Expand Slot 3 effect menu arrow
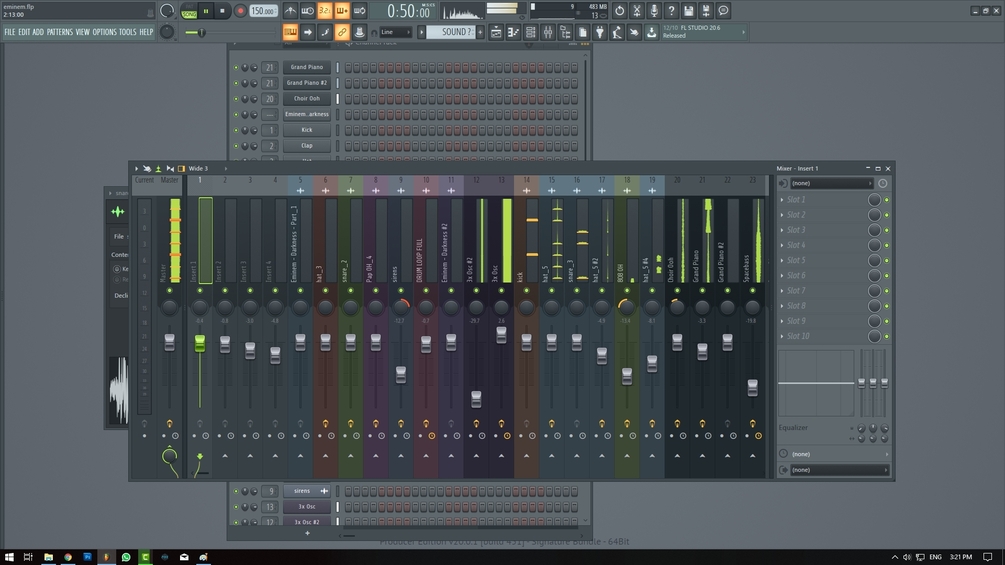The image size is (1005, 565). point(782,230)
